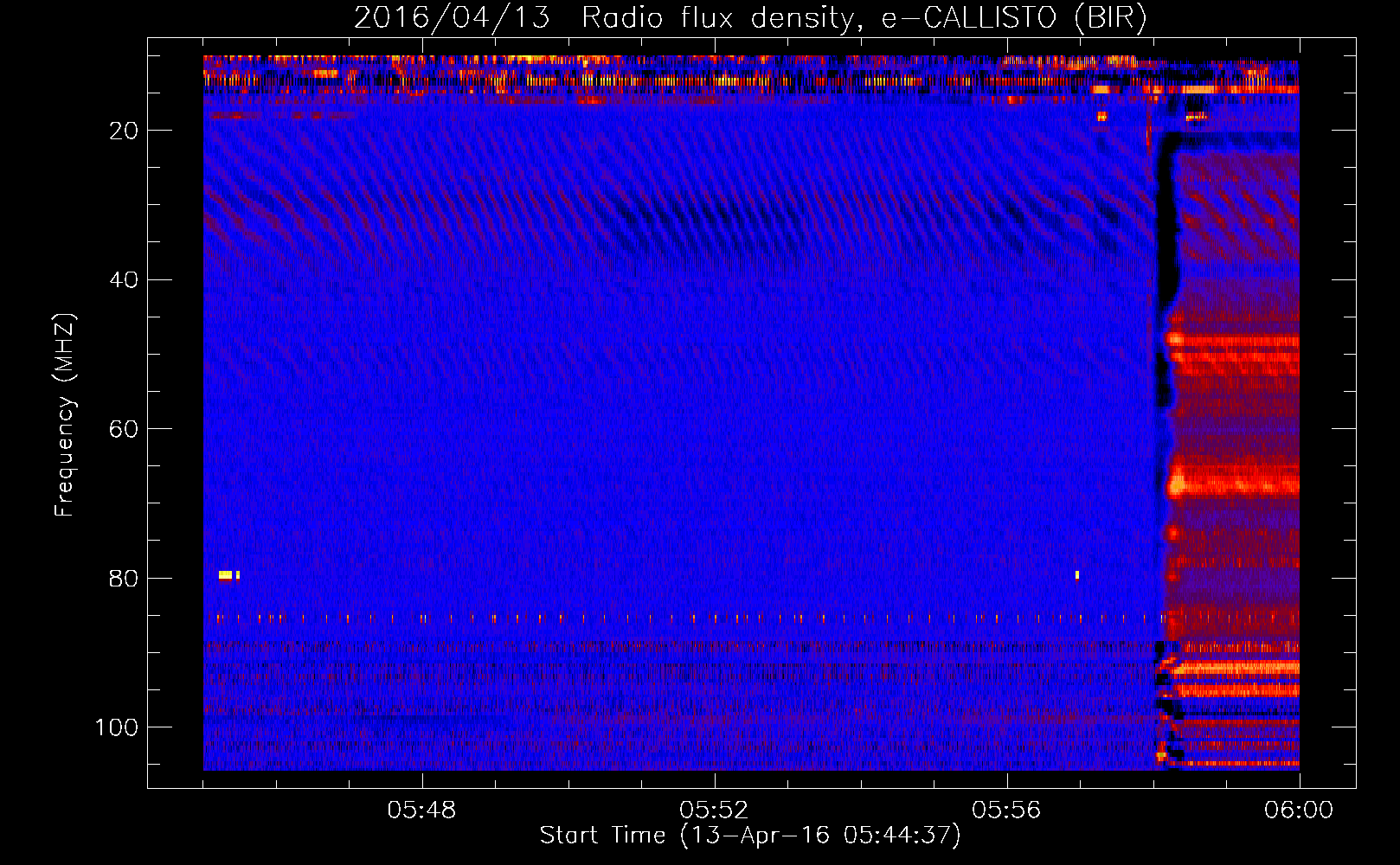Click the "e-CALLISTO" word in the title
Viewport: 1400px width, 865px height.
click(x=969, y=18)
